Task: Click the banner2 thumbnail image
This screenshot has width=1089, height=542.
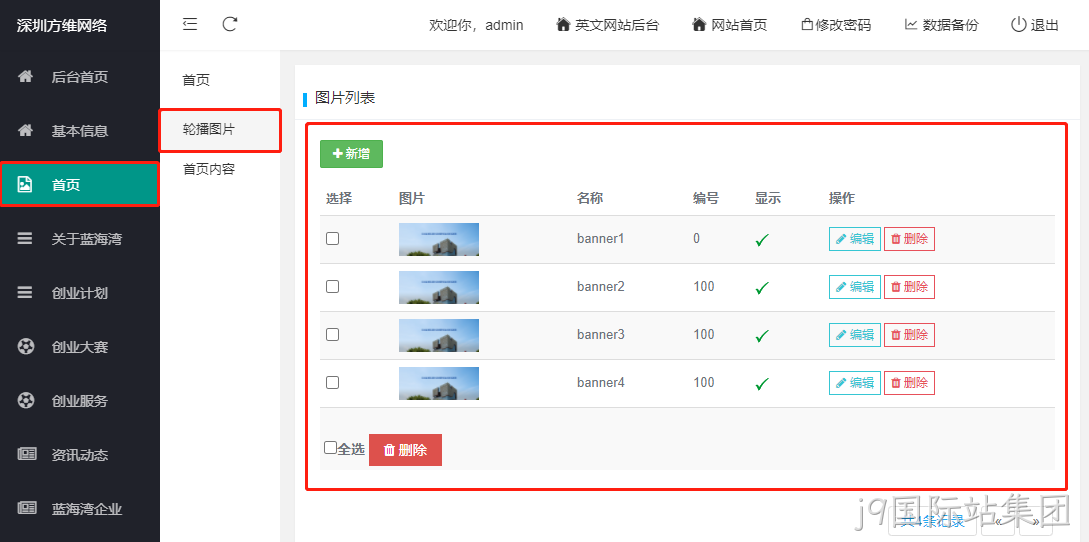Action: tap(439, 287)
